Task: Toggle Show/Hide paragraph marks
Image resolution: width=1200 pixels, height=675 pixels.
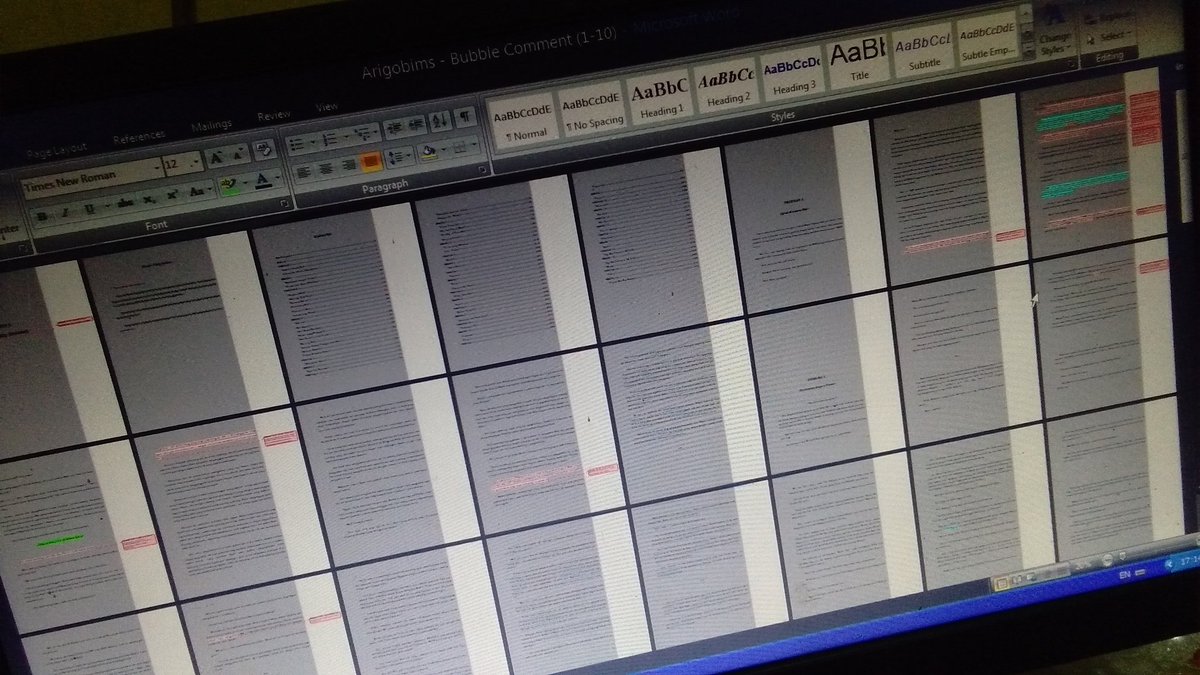Action: (465, 117)
